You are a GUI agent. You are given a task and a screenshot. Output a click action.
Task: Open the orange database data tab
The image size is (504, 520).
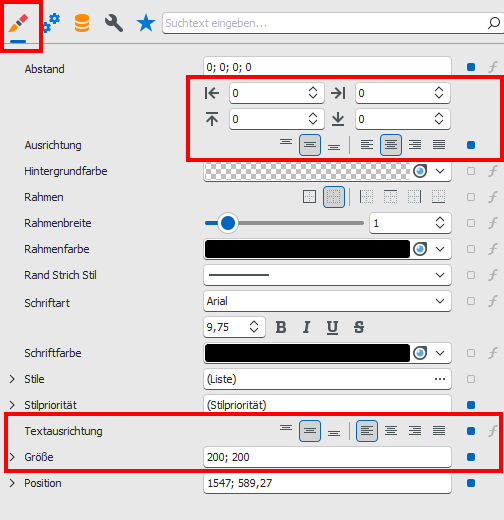82,23
